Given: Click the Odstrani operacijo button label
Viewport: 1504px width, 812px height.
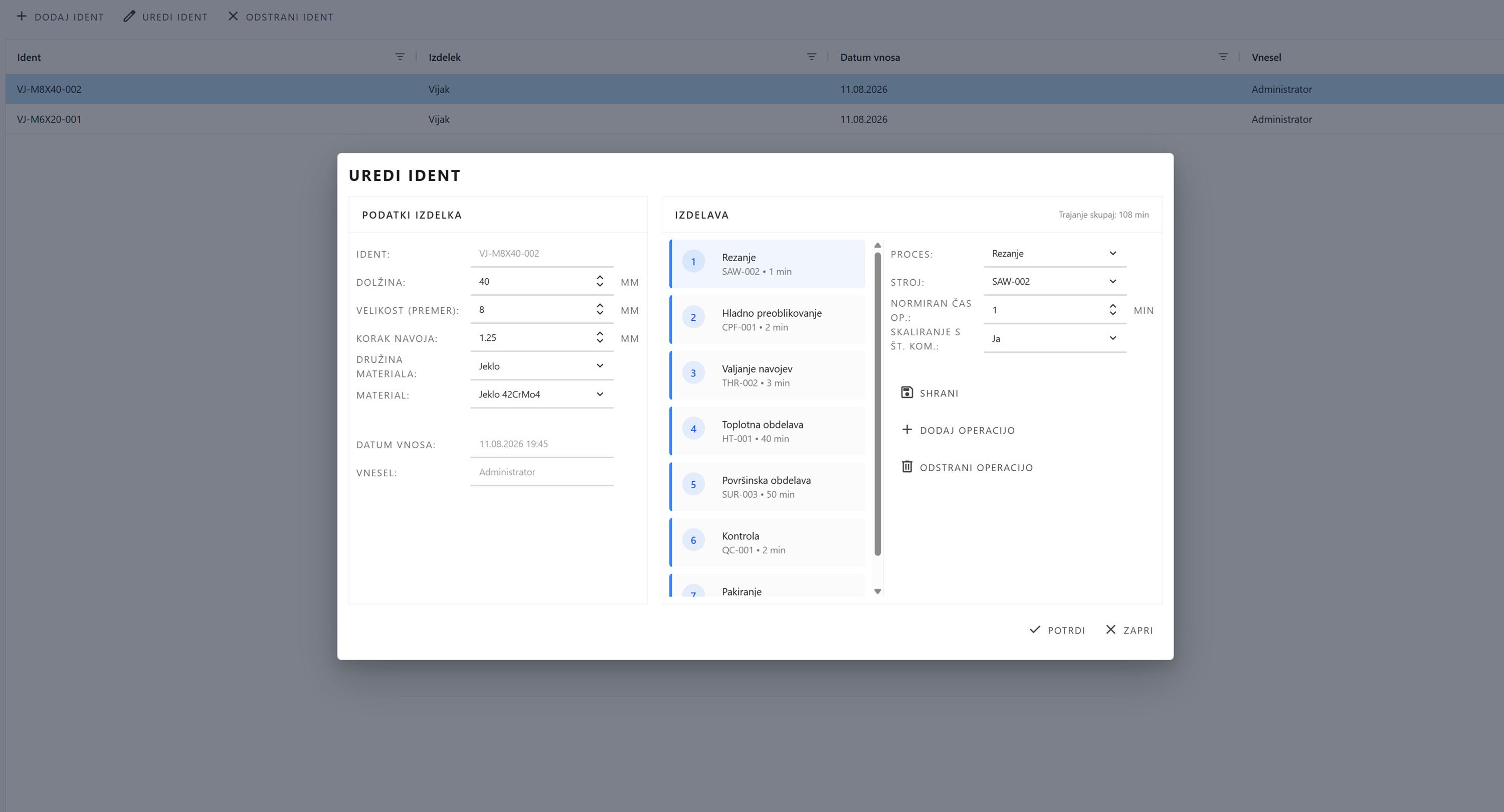Looking at the screenshot, I should coord(976,468).
